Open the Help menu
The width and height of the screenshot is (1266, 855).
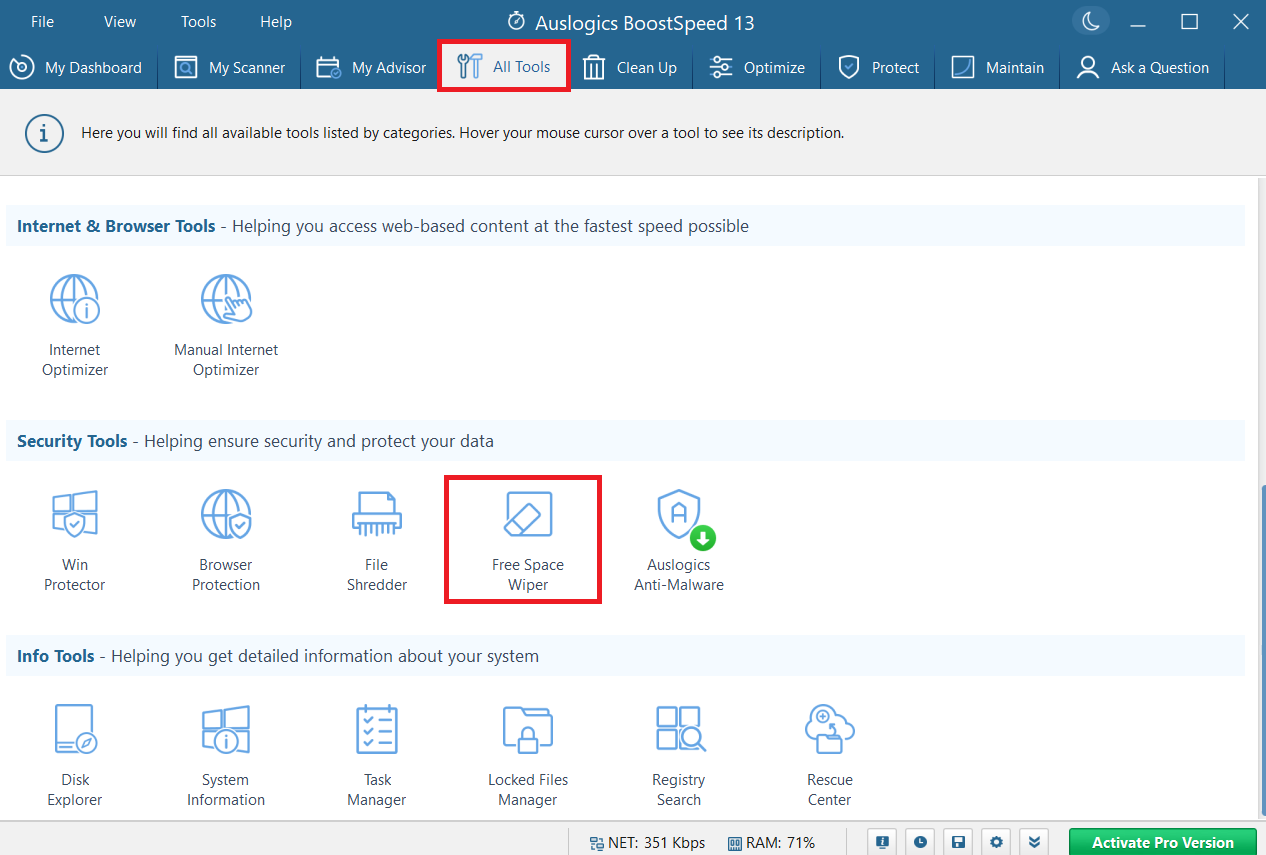276,22
